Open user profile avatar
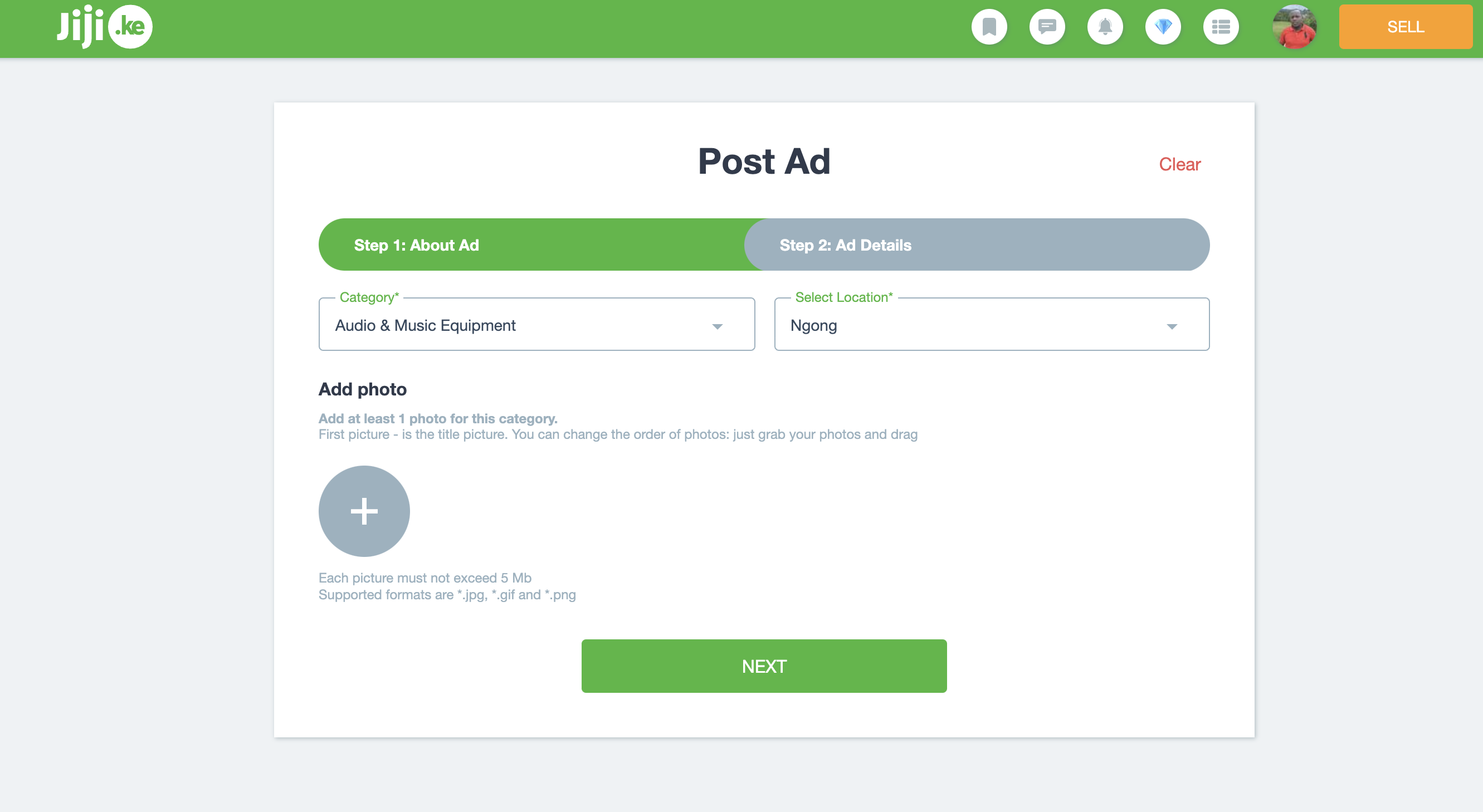This screenshot has height=812, width=1483. pyautogui.click(x=1294, y=27)
